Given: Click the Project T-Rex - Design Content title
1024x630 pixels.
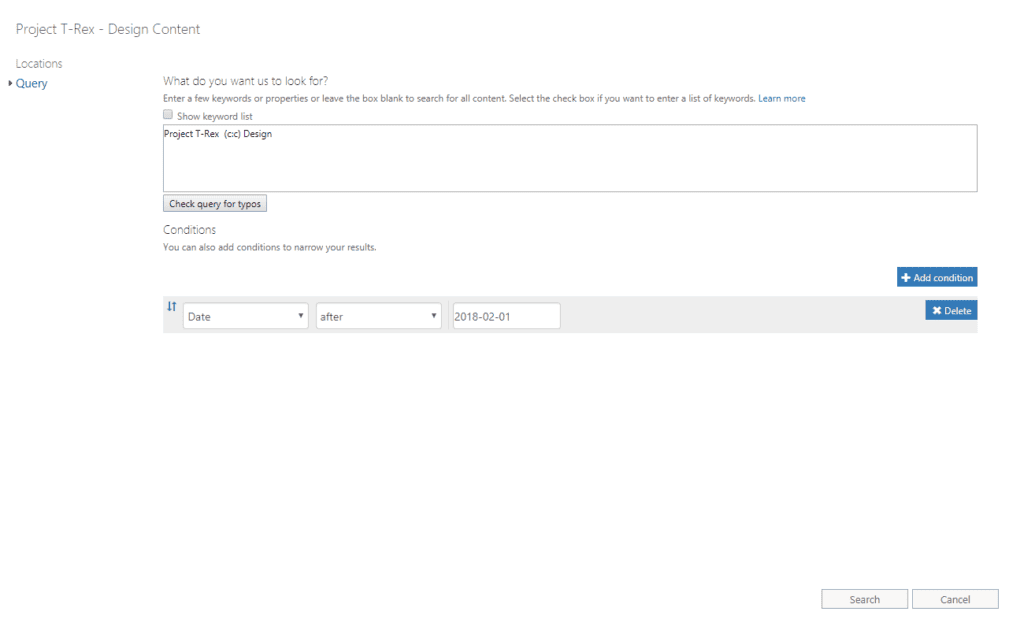Looking at the screenshot, I should [108, 29].
